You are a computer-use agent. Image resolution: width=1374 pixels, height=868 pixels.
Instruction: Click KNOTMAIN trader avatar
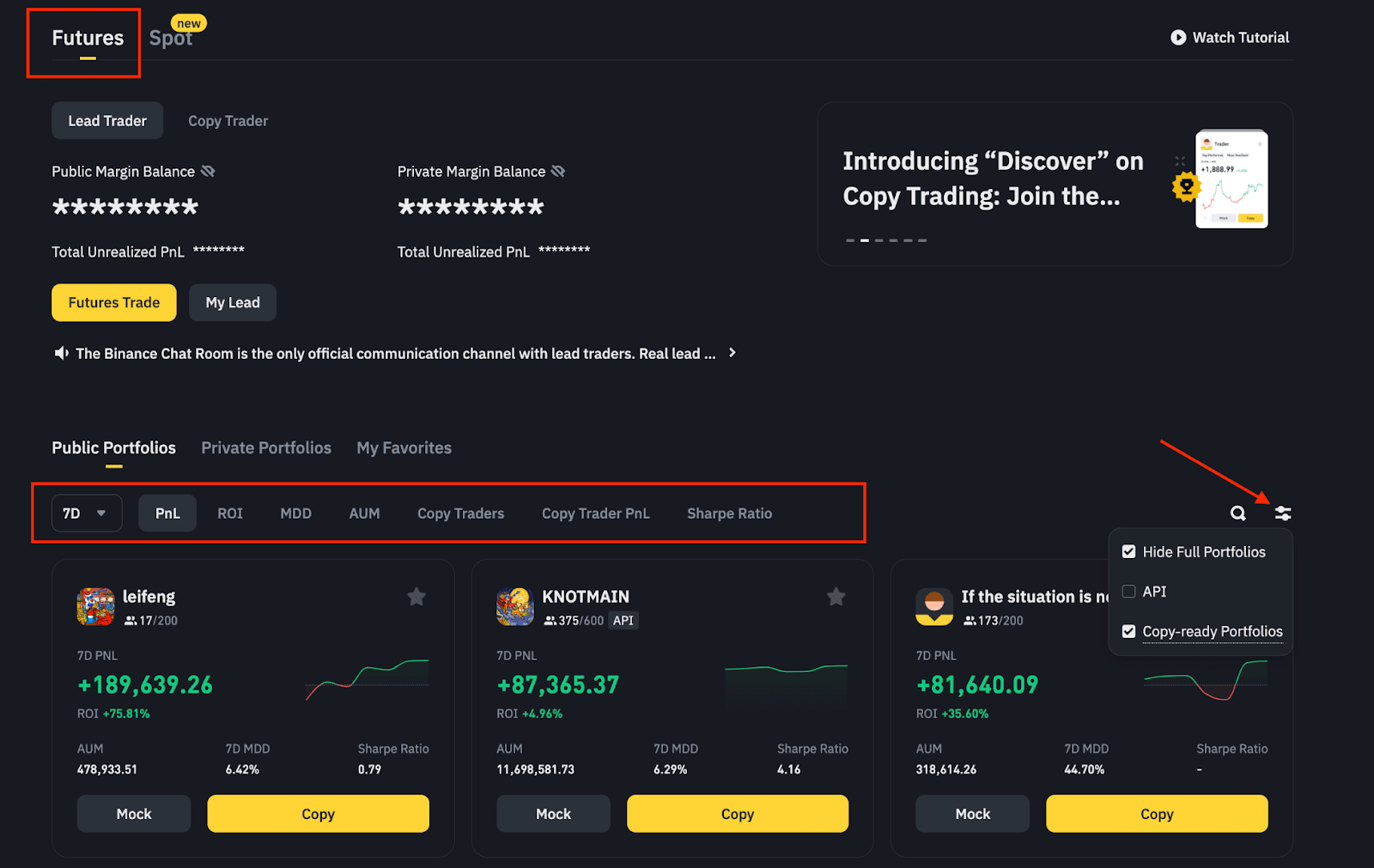tap(515, 606)
